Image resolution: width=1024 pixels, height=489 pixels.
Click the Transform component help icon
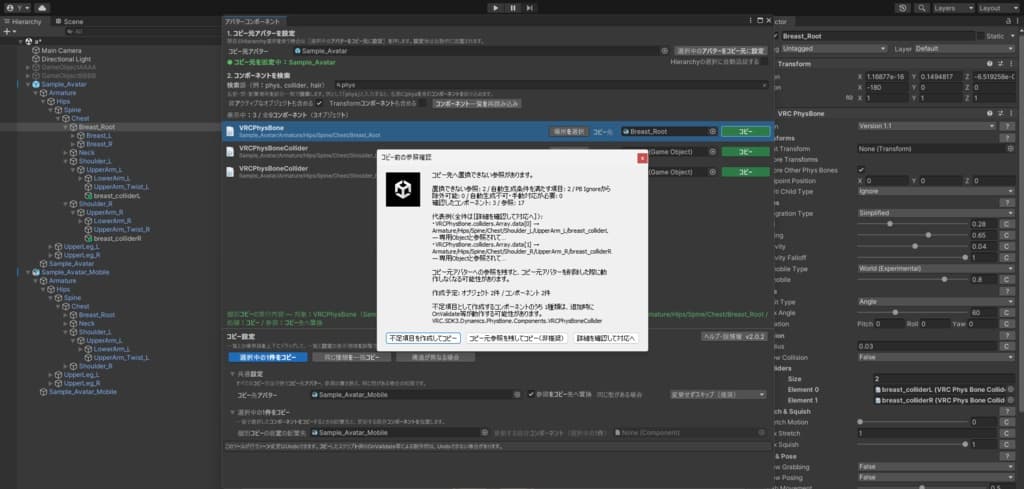(x=989, y=64)
